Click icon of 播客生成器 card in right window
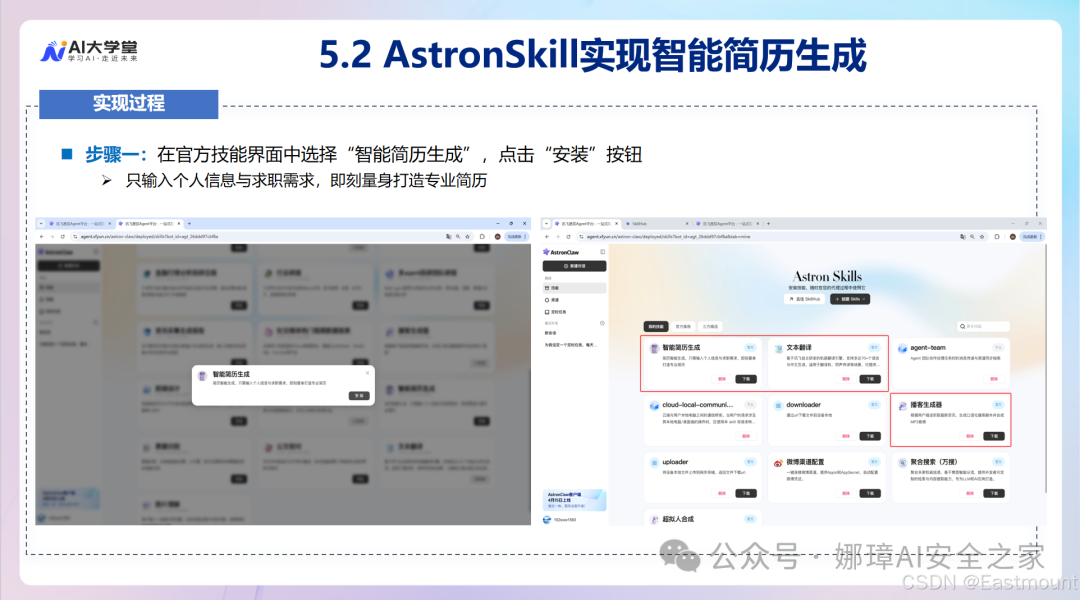This screenshot has height=600, width=1080. 902,406
